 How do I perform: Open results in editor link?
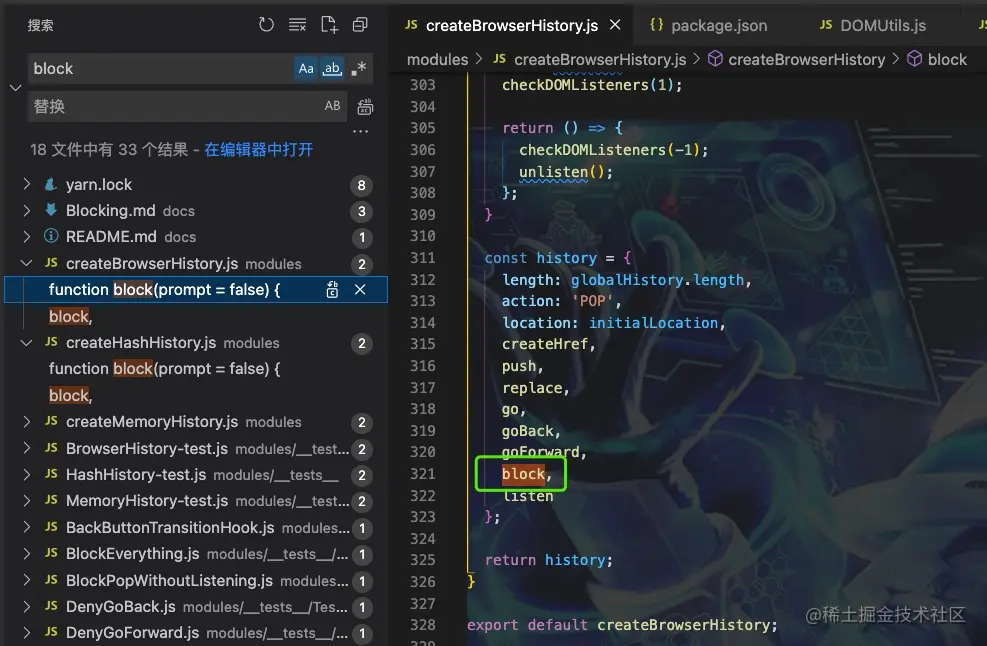click(259, 150)
